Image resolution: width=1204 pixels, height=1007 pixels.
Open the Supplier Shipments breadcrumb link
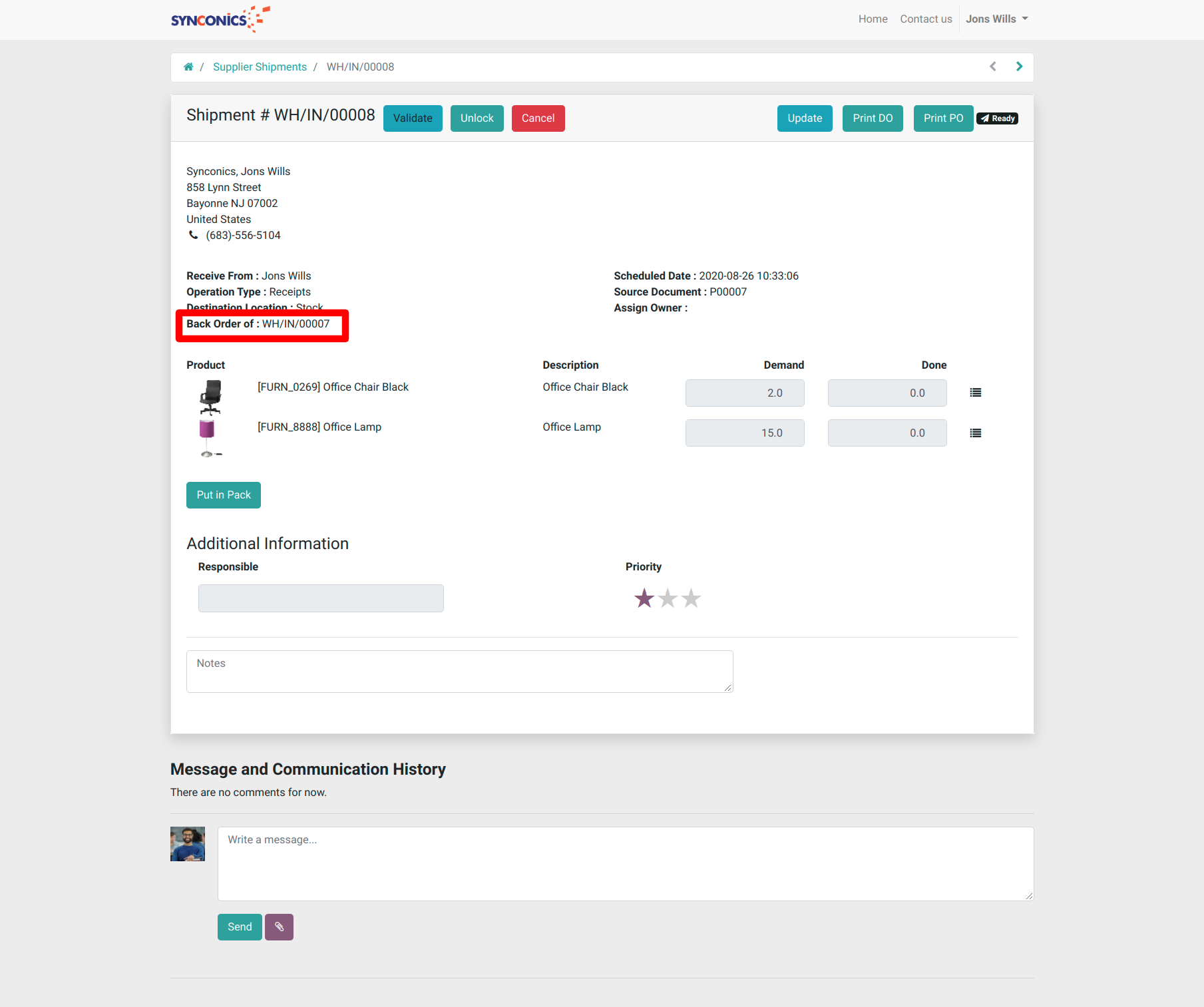click(x=260, y=67)
